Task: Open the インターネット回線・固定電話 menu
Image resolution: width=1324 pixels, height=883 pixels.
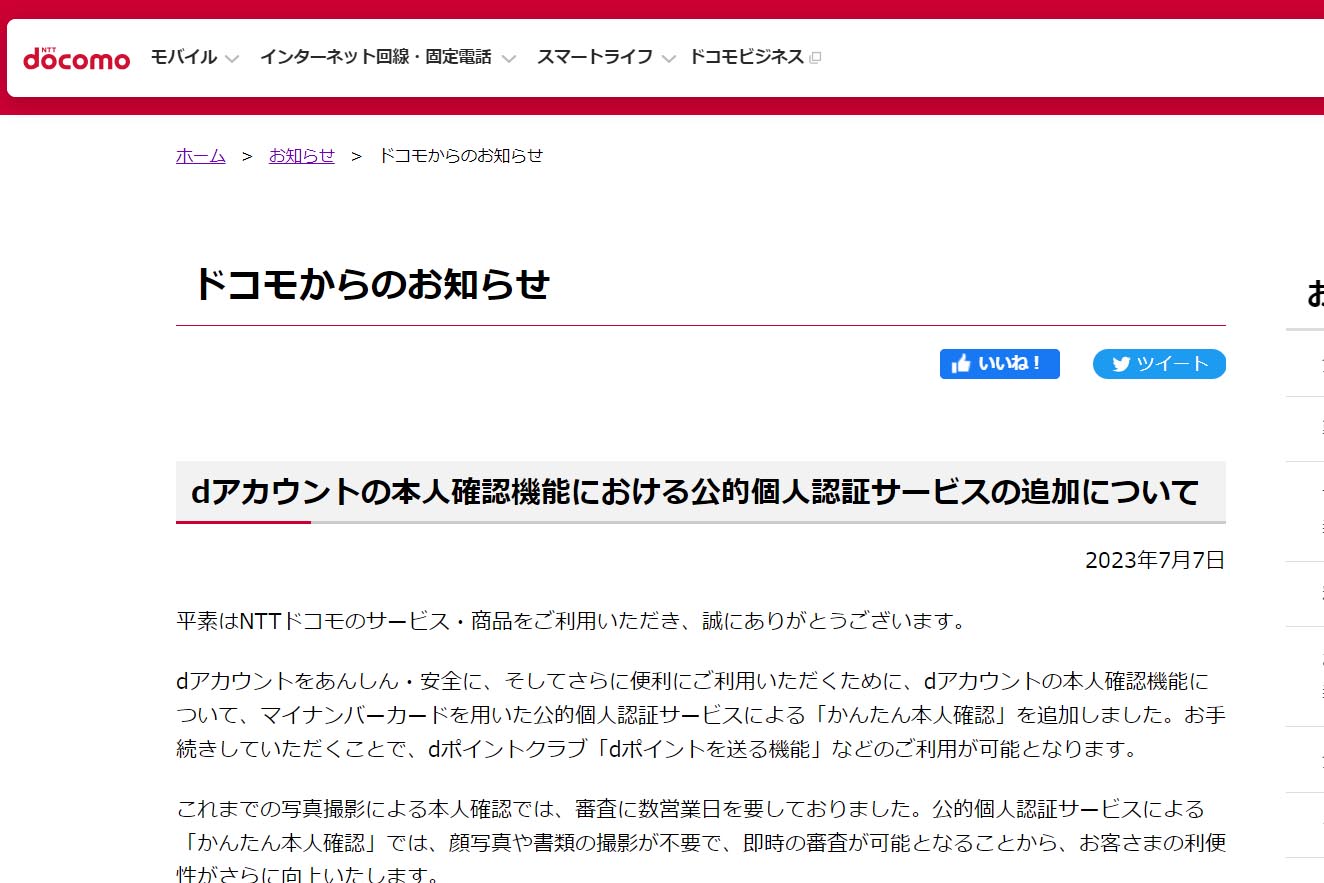Action: 375,57
